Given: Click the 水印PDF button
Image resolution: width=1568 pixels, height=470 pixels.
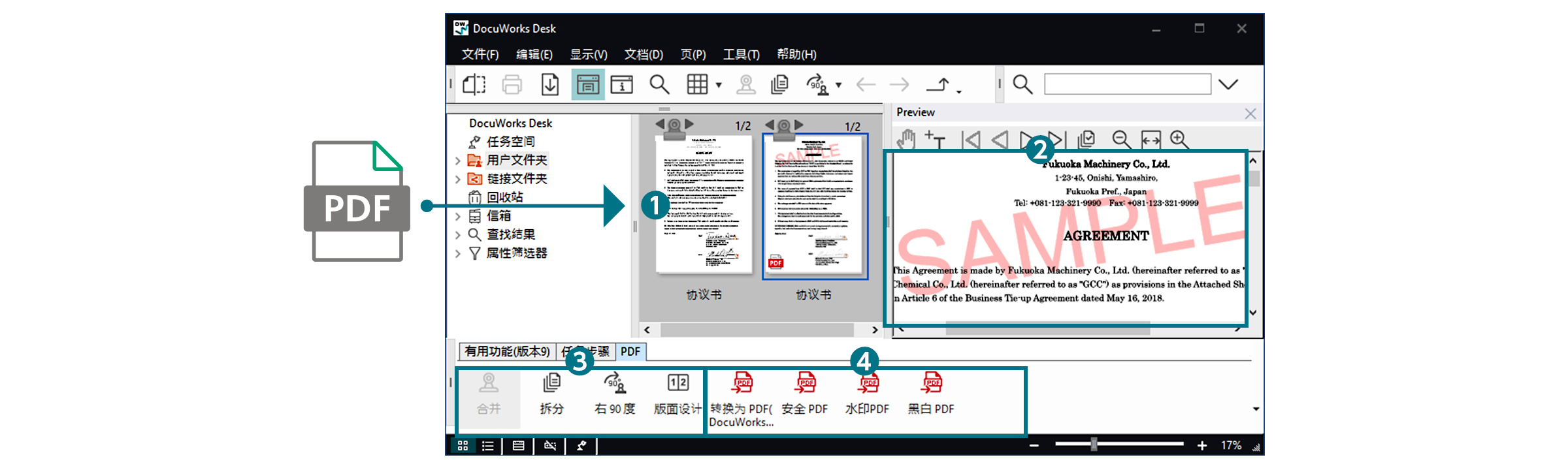Looking at the screenshot, I should 868,394.
